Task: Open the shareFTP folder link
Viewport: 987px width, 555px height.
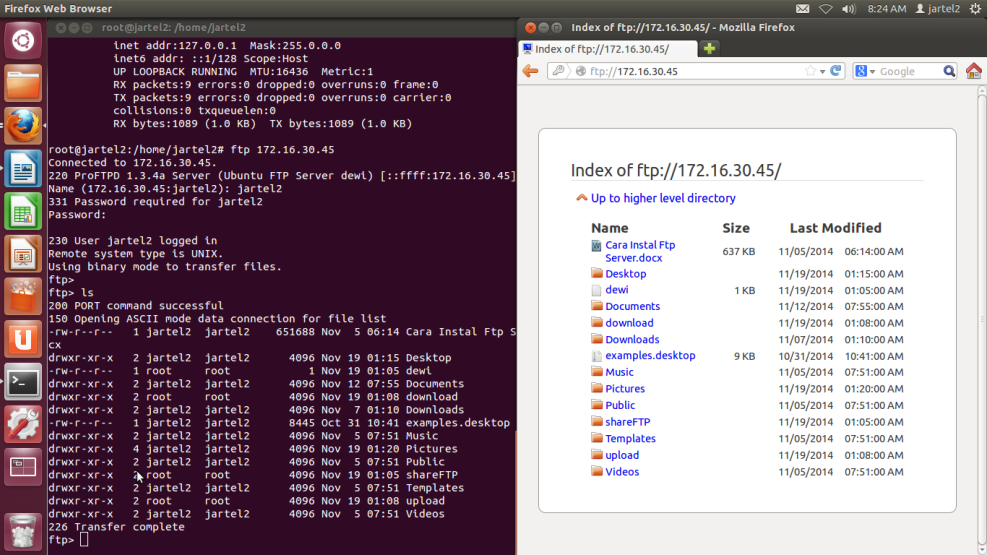Action: (627, 422)
